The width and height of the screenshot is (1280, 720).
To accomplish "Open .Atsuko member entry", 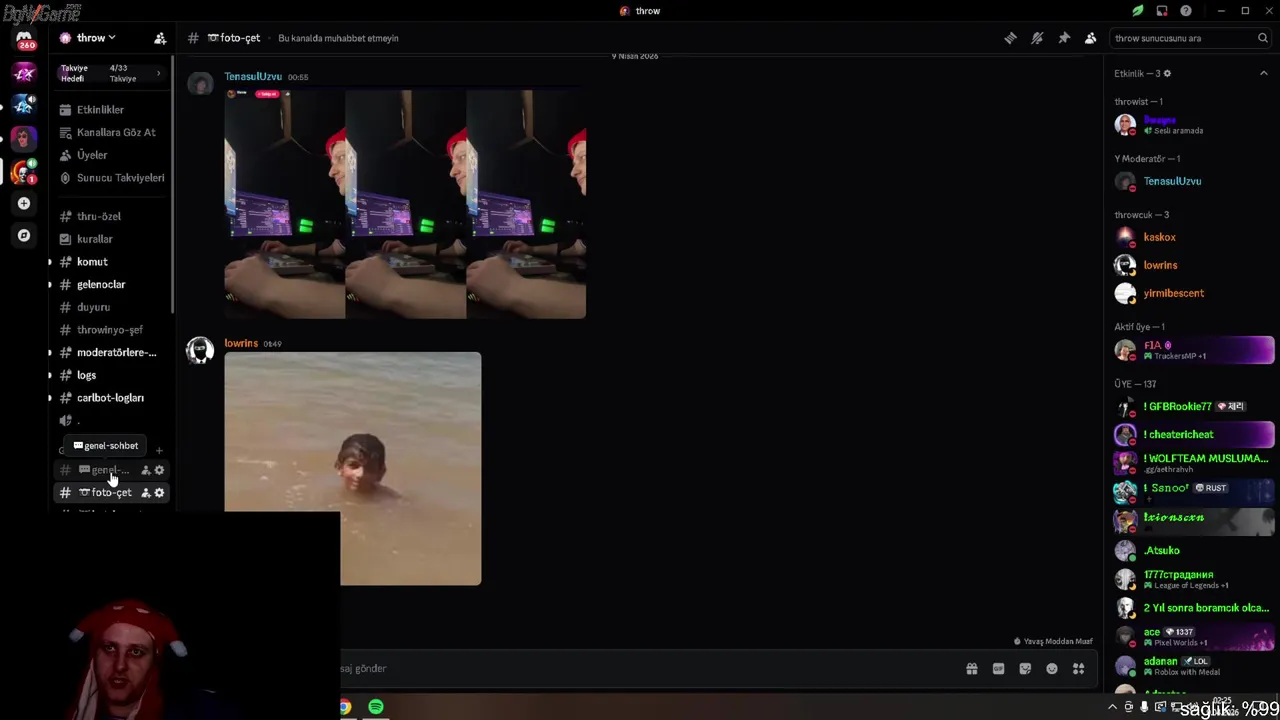I will tap(1194, 550).
